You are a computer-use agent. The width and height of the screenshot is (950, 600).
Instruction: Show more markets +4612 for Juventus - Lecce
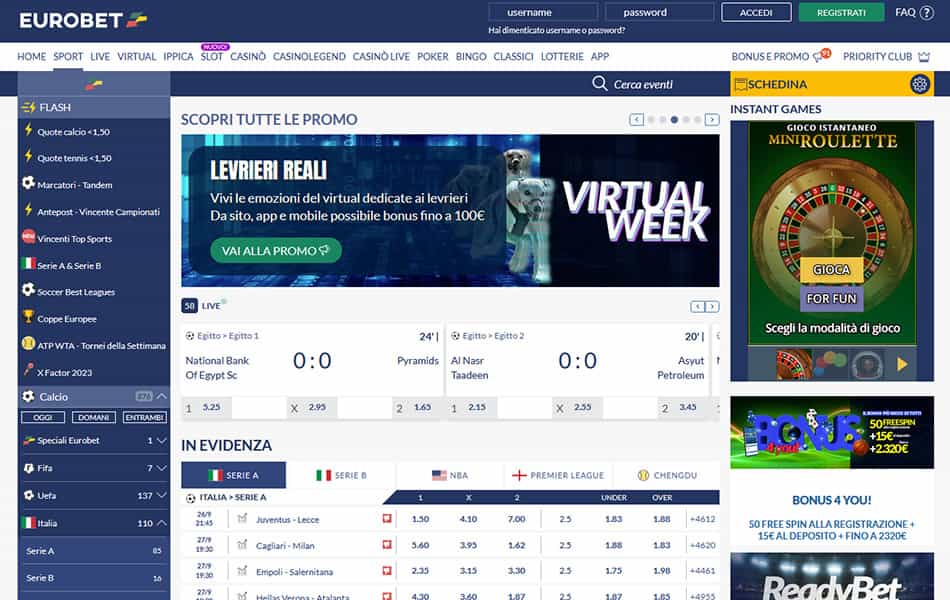click(x=702, y=519)
